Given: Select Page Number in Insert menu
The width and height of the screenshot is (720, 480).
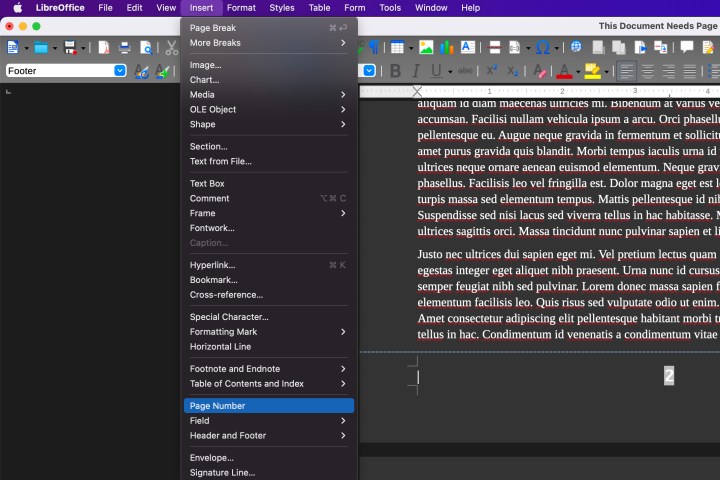Looking at the screenshot, I should tap(269, 406).
